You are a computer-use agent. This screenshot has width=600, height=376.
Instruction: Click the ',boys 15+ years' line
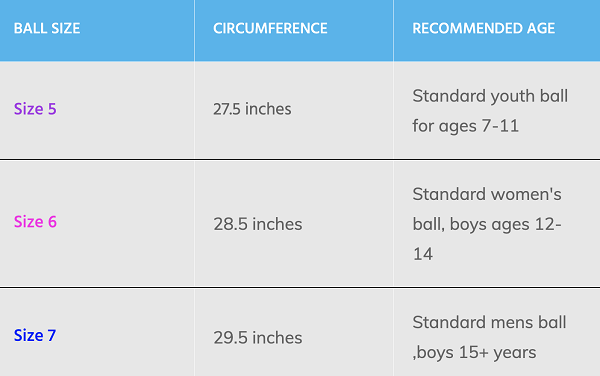[x=474, y=353]
